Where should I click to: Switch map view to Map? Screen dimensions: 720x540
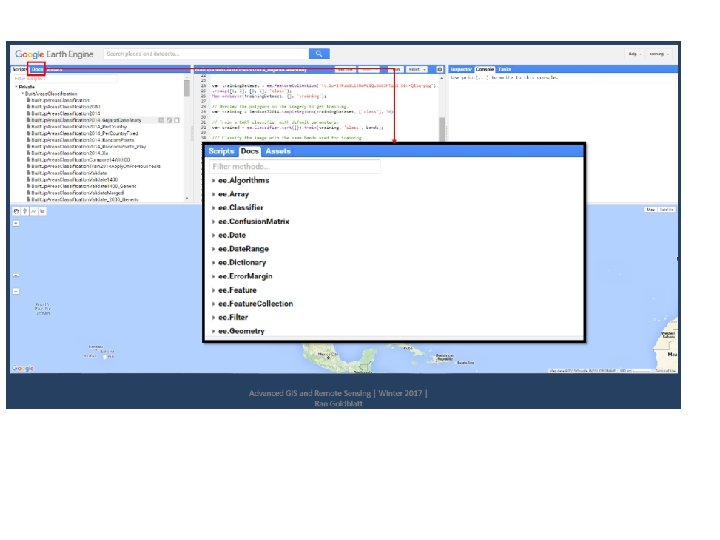tap(650, 209)
